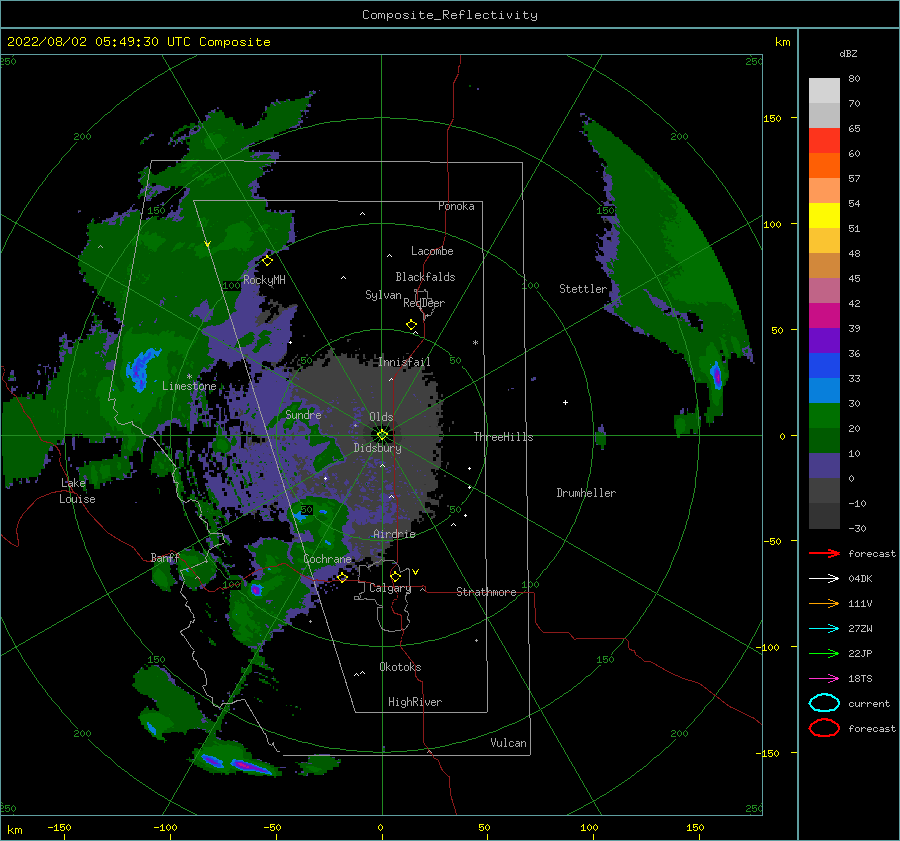Click the Stettler city label

pos(583,289)
